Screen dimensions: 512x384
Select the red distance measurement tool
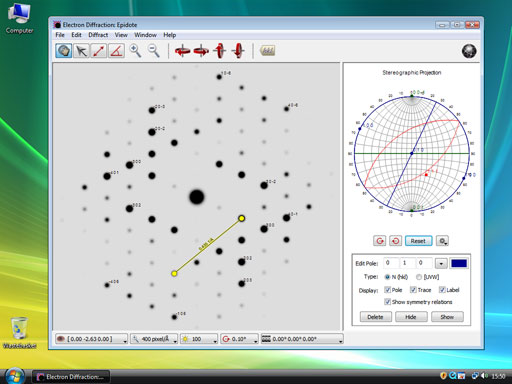(99, 51)
